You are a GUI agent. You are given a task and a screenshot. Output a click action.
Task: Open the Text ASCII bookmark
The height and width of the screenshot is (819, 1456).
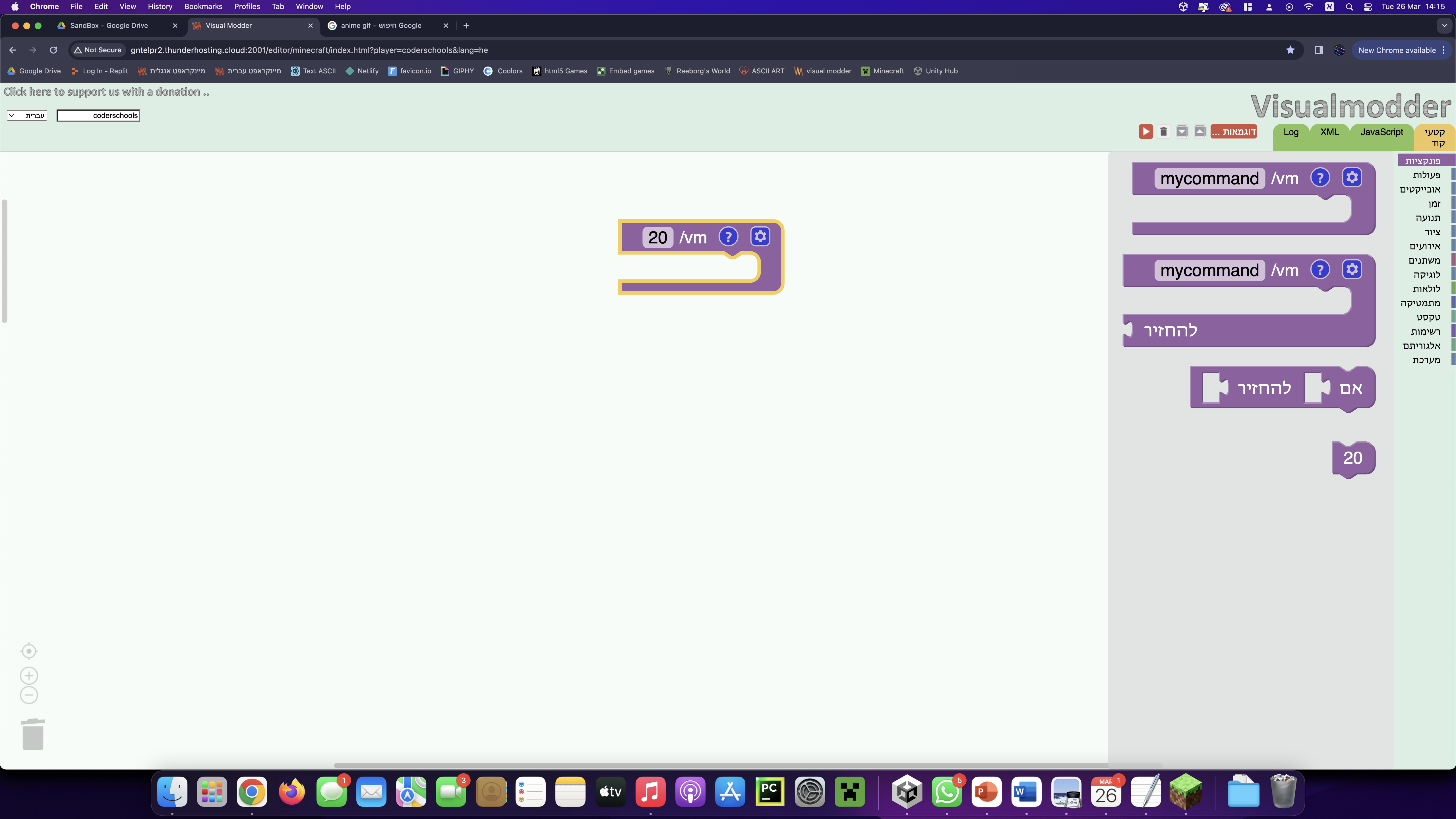click(313, 71)
